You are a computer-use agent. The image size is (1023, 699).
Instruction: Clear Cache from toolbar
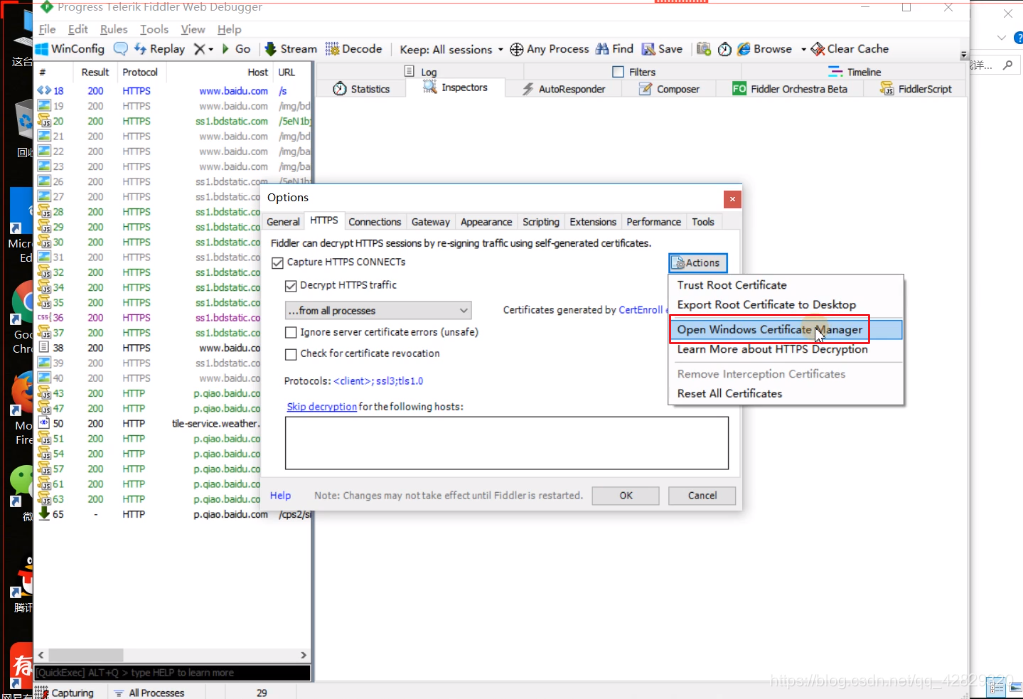tap(849, 49)
